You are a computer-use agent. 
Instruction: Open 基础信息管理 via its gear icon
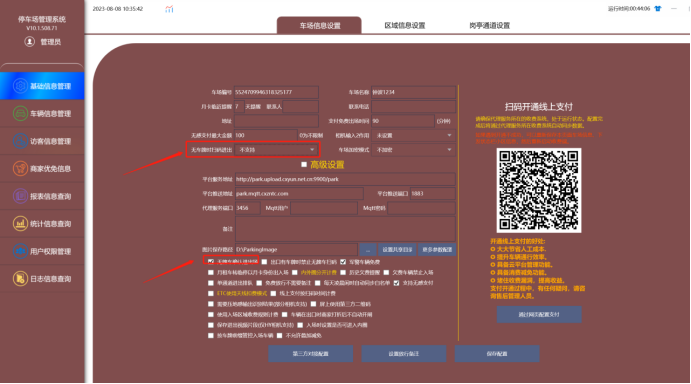(x=20, y=86)
